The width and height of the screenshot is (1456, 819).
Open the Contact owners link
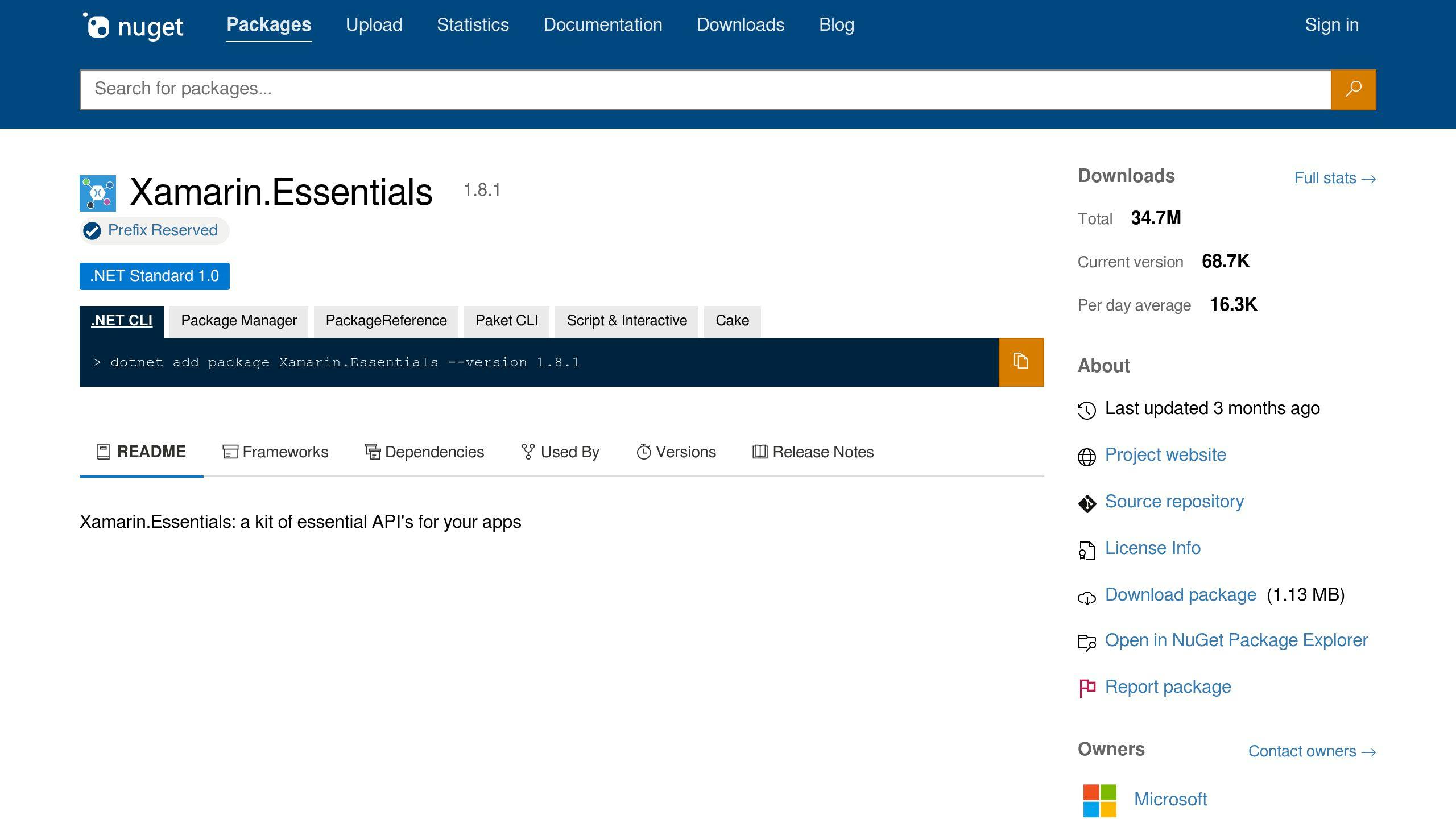pyautogui.click(x=1312, y=751)
